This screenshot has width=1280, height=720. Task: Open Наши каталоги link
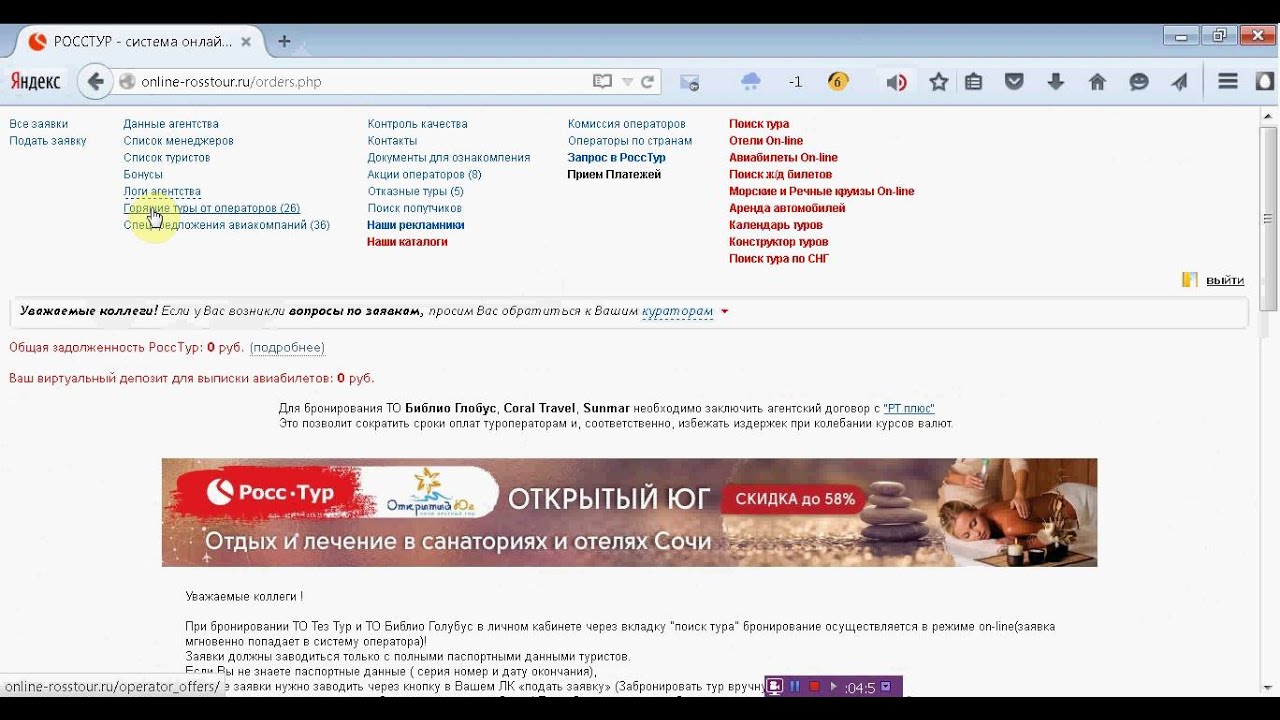point(407,242)
